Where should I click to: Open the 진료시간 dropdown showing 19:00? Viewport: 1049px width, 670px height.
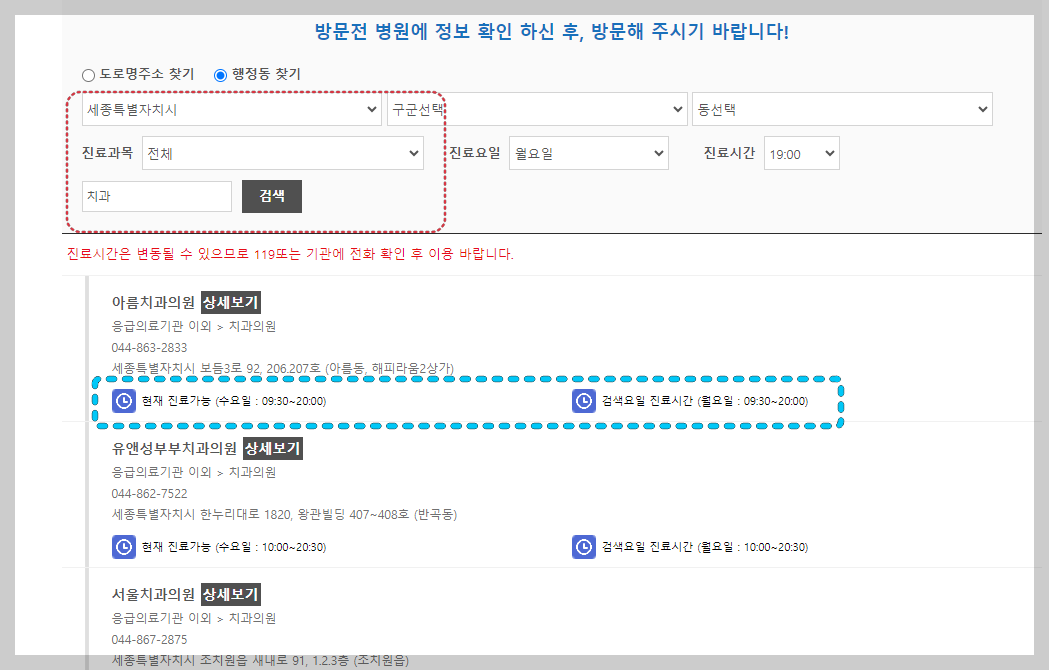pyautogui.click(x=801, y=153)
